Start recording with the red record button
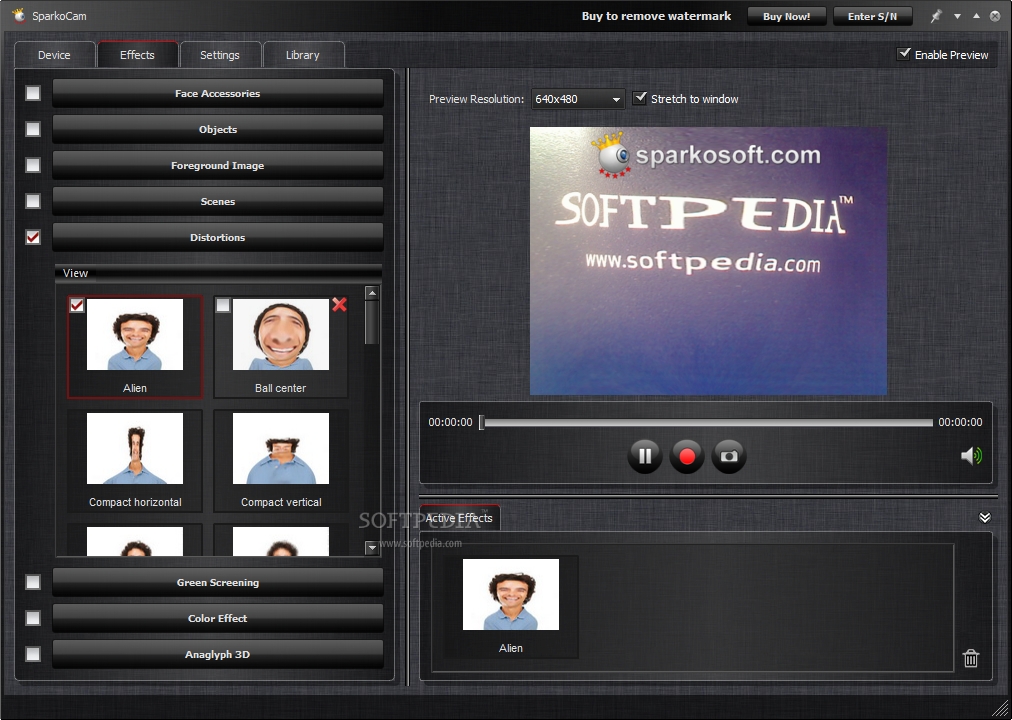Image resolution: width=1012 pixels, height=720 pixels. click(687, 456)
